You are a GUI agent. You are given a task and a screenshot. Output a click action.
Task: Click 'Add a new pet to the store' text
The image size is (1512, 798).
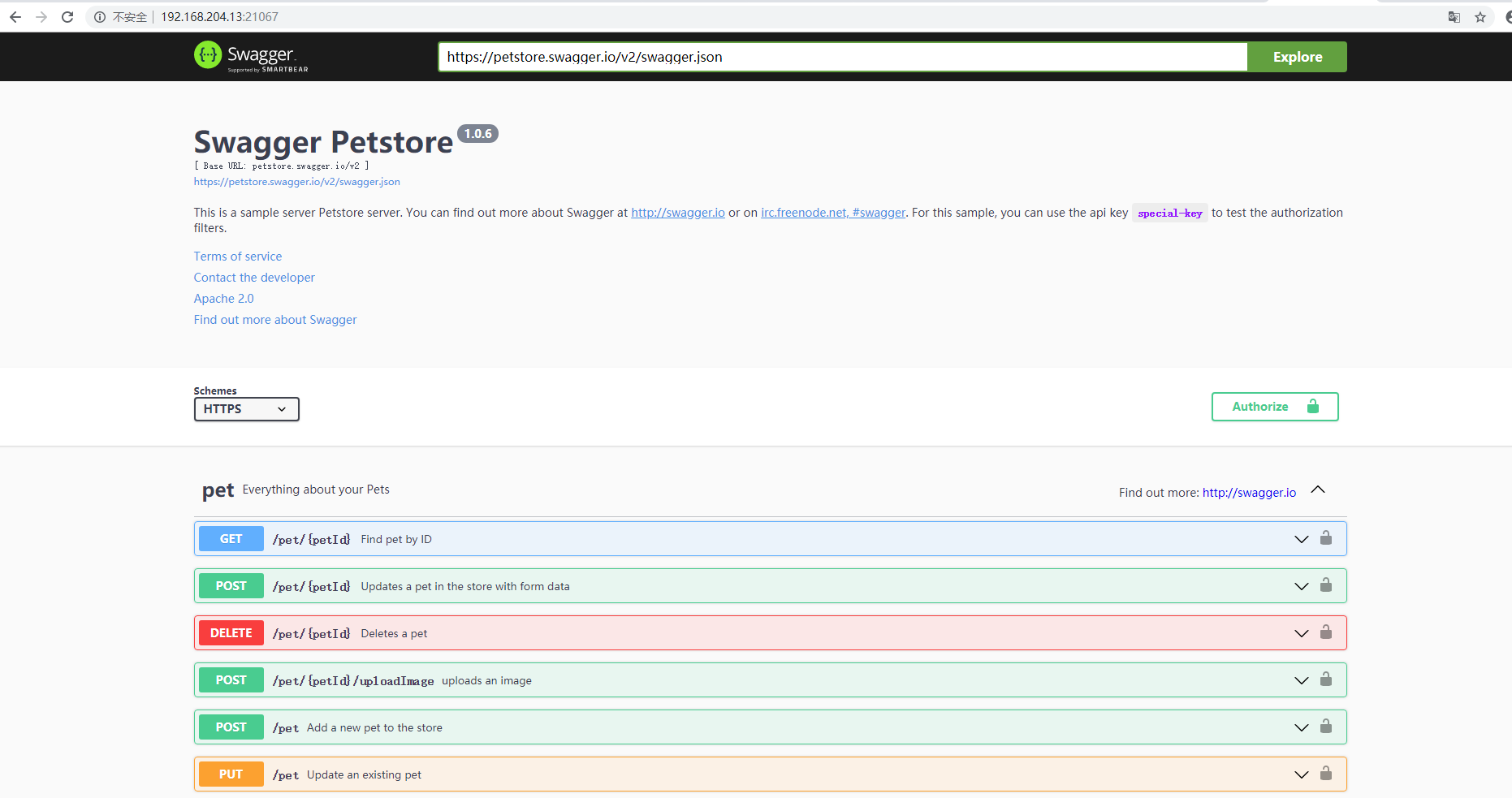[x=374, y=727]
